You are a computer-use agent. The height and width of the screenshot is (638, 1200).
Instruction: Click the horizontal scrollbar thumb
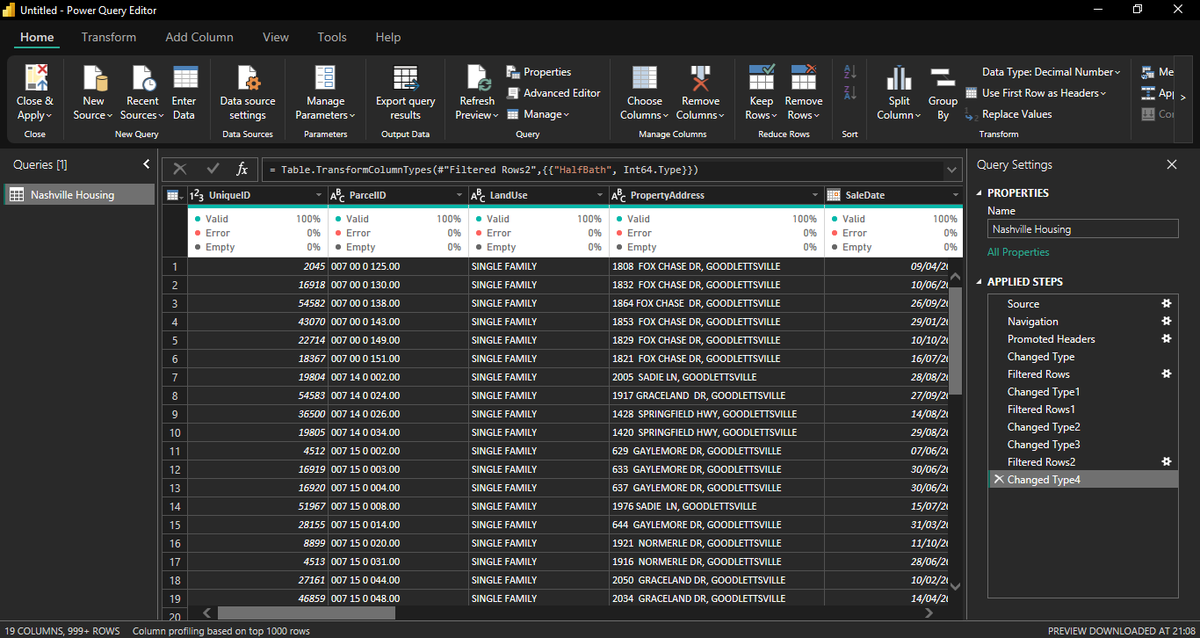pos(306,613)
